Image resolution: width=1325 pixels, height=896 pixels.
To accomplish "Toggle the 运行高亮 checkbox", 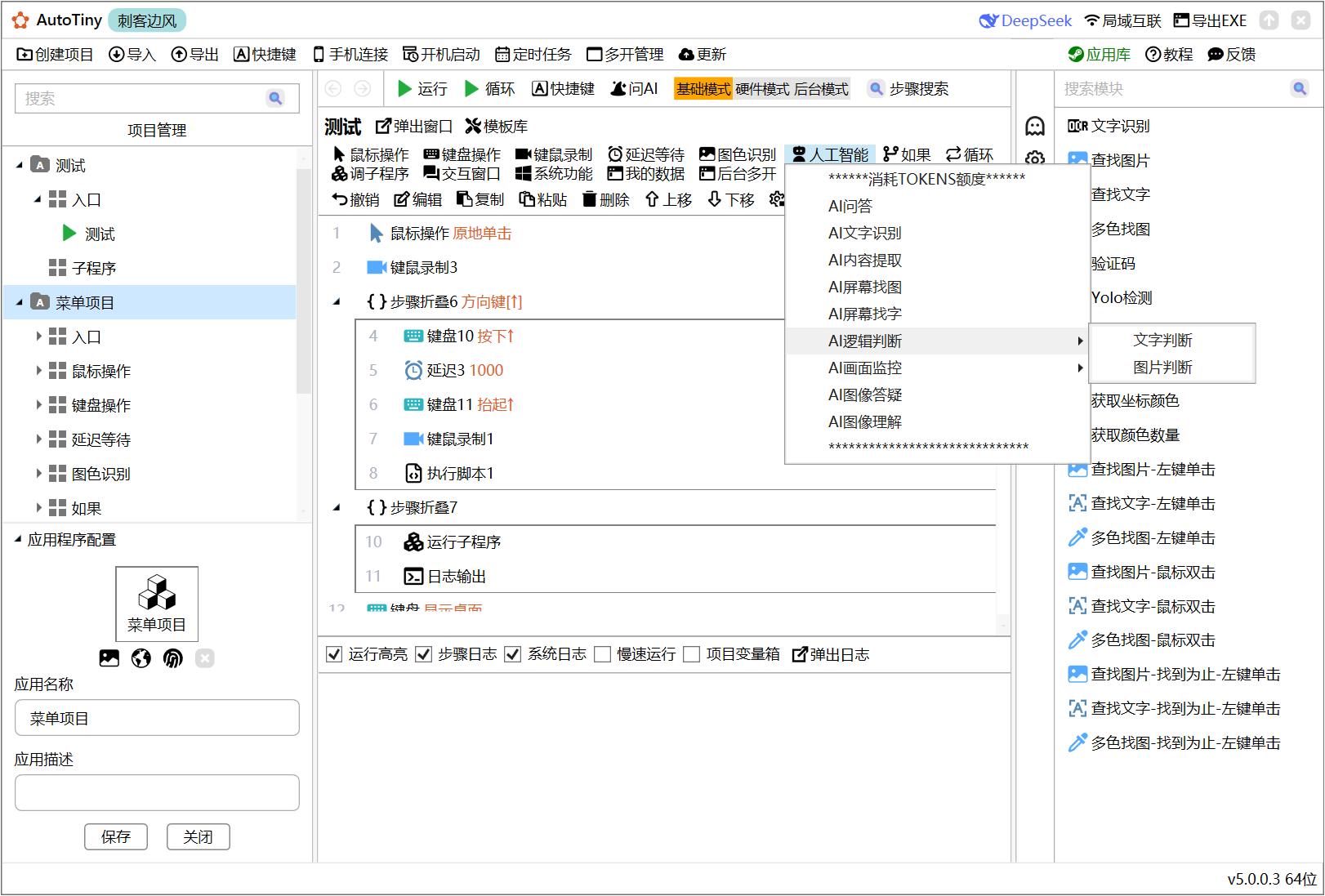I will tap(334, 654).
